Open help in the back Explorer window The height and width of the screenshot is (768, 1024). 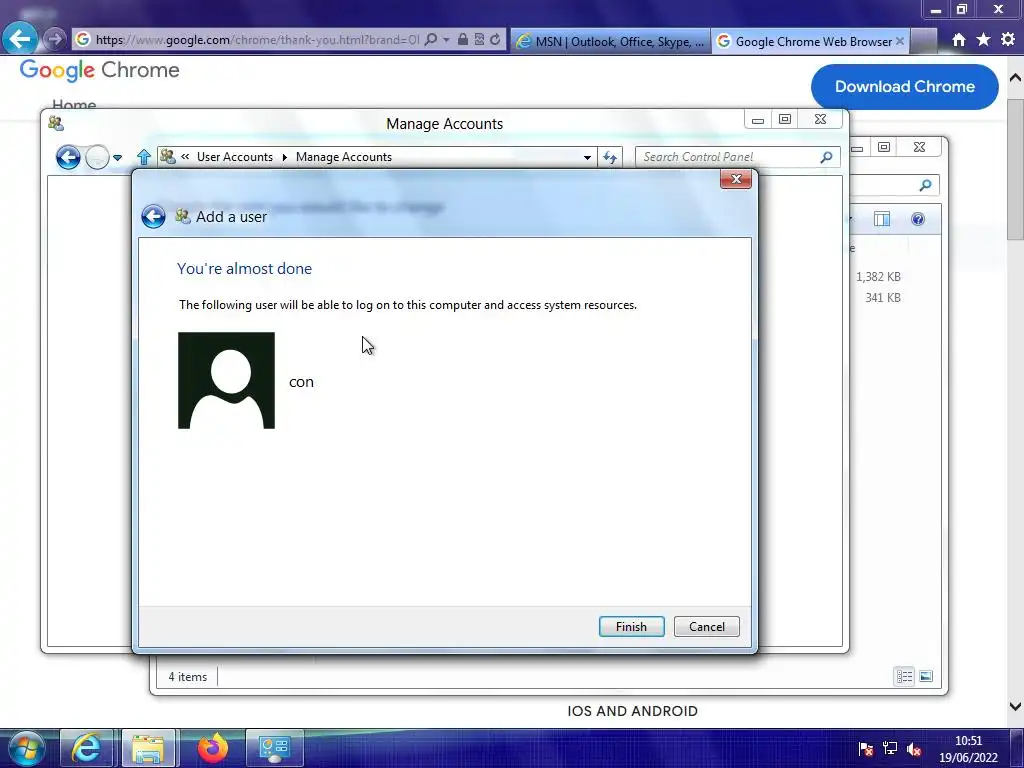click(918, 219)
